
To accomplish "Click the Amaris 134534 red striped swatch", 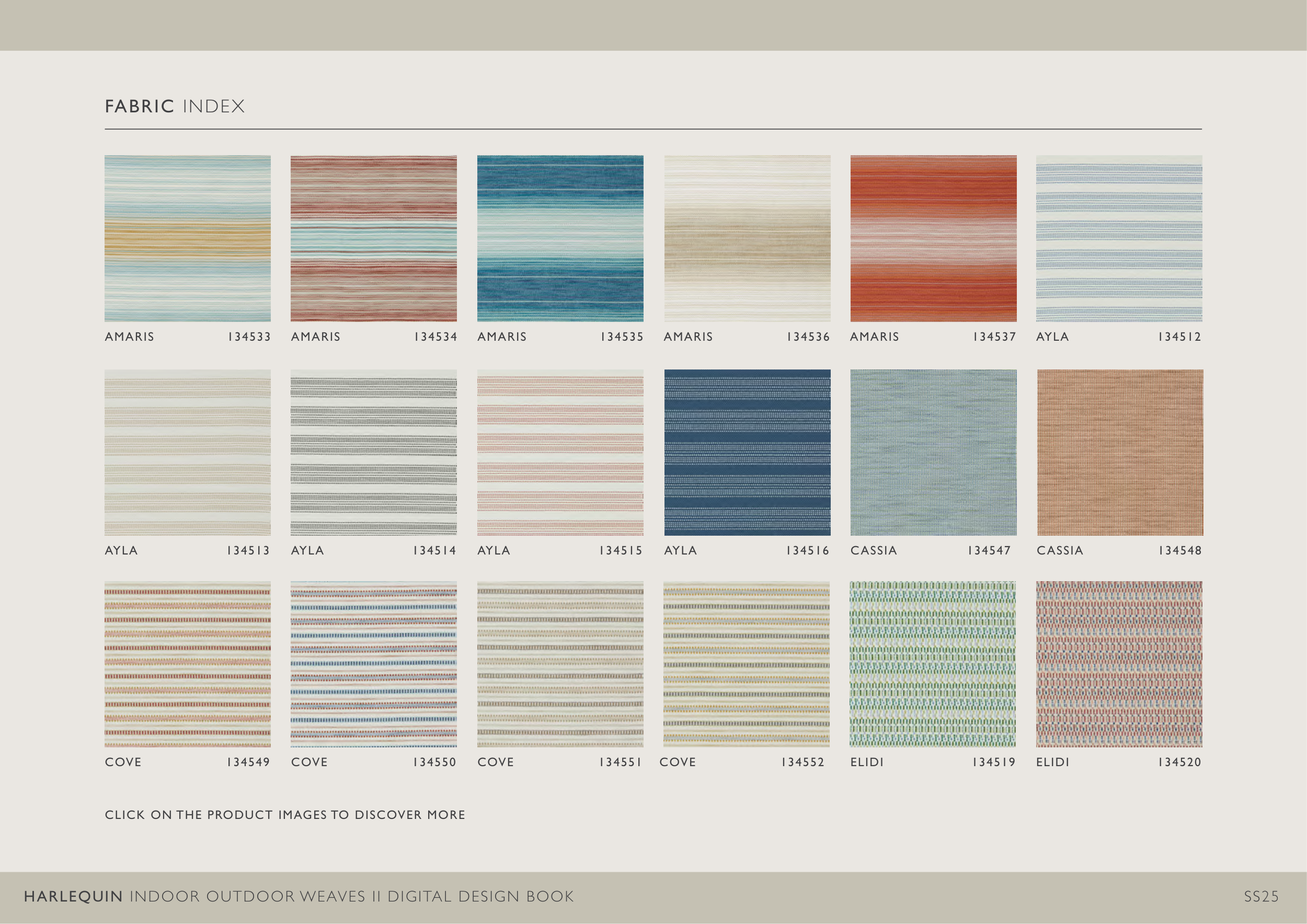I will coord(373,238).
